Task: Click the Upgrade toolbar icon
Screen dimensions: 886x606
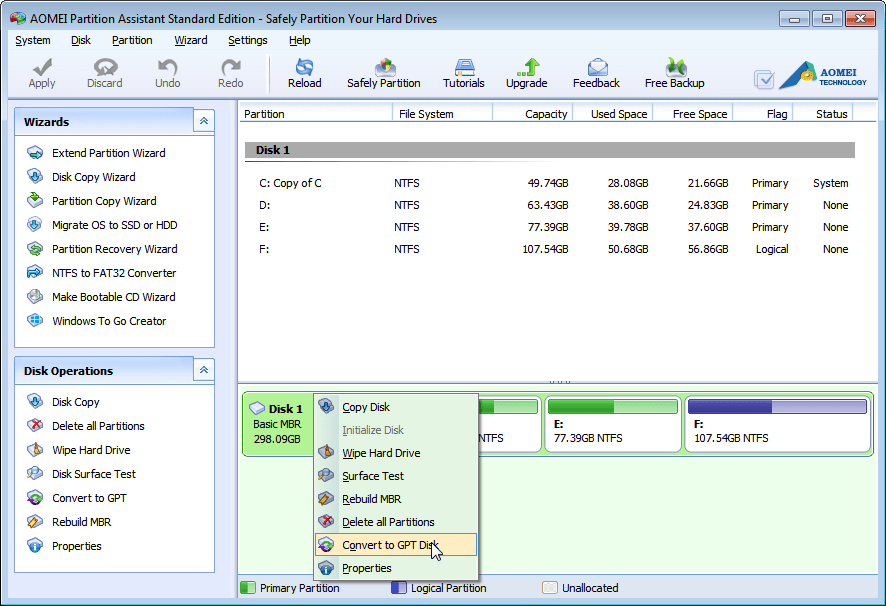Action: coord(526,72)
